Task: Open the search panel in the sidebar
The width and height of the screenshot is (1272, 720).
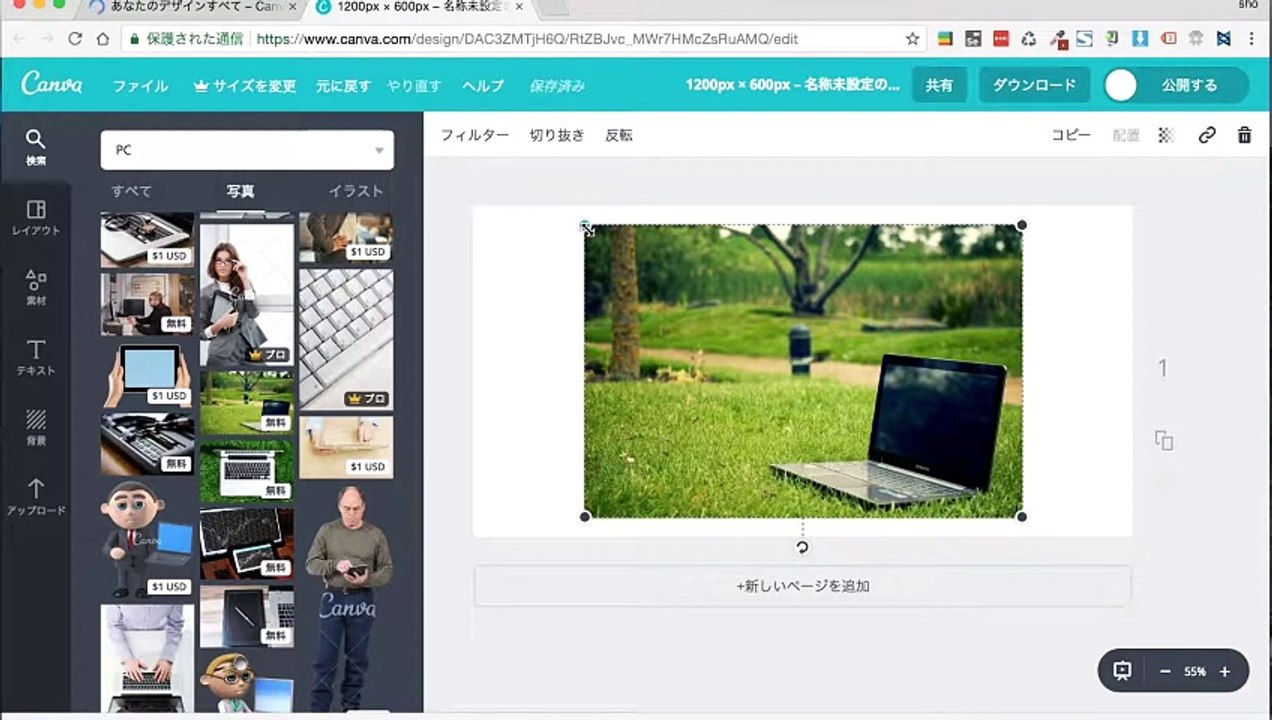Action: pyautogui.click(x=35, y=146)
